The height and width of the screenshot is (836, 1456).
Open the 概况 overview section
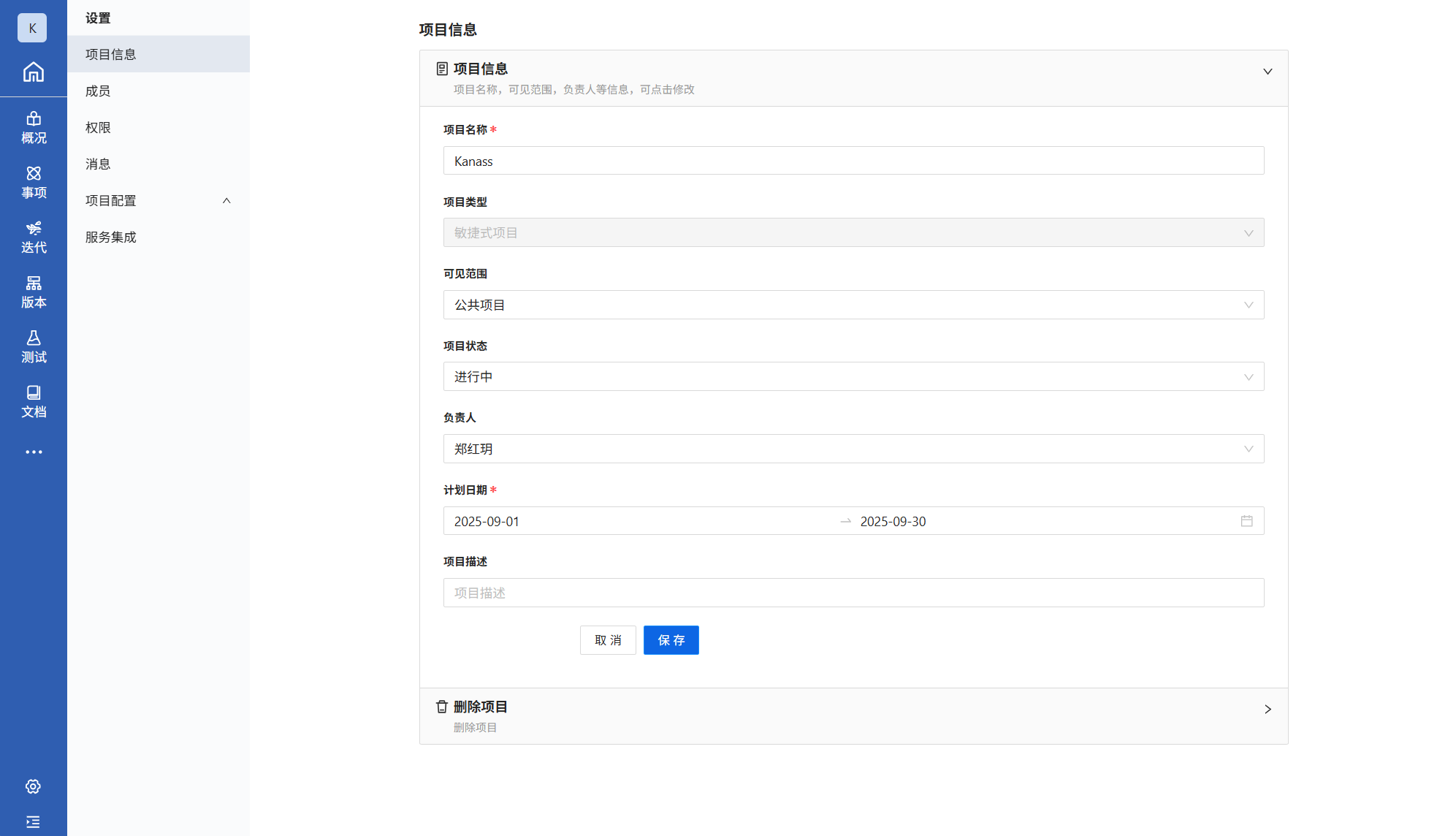coord(33,128)
